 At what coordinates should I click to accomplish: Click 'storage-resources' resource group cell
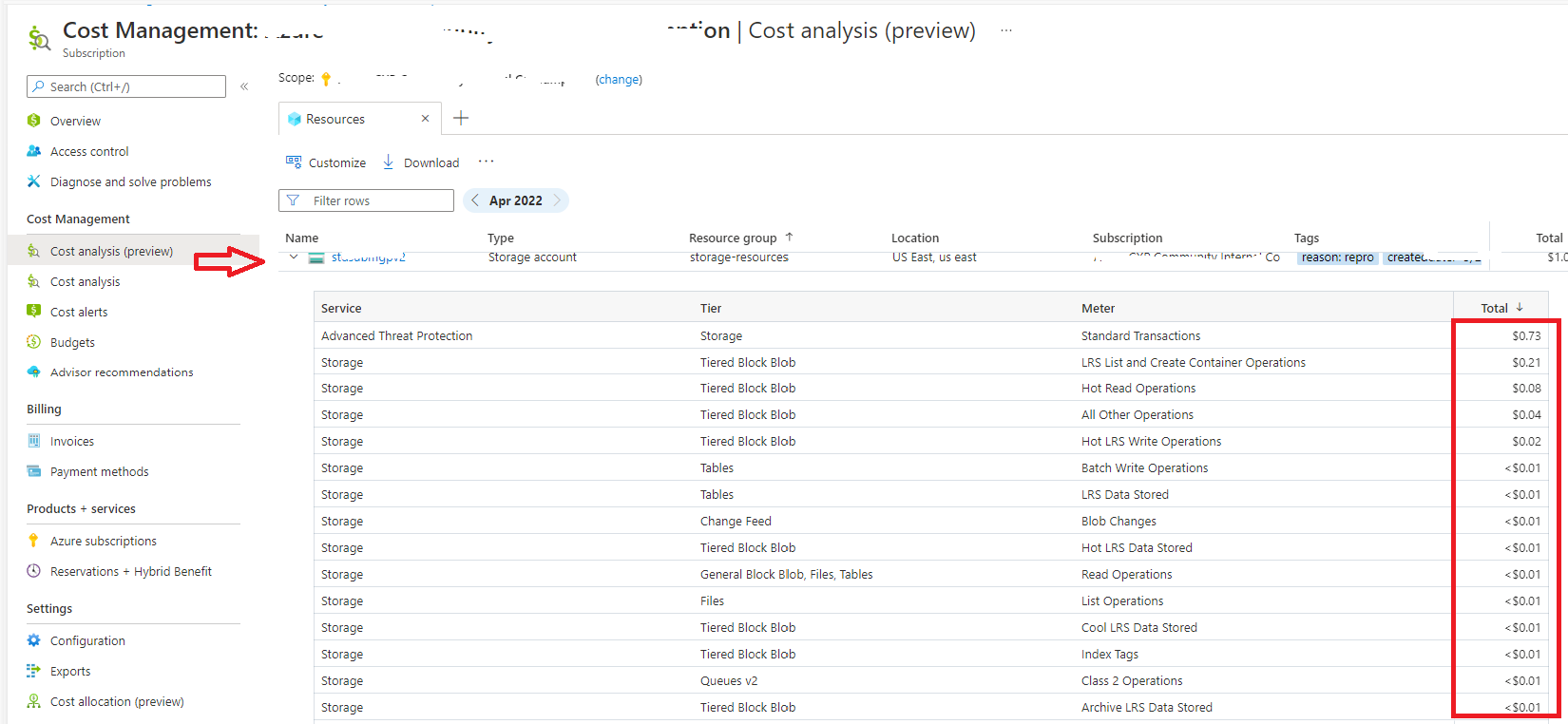coord(739,257)
